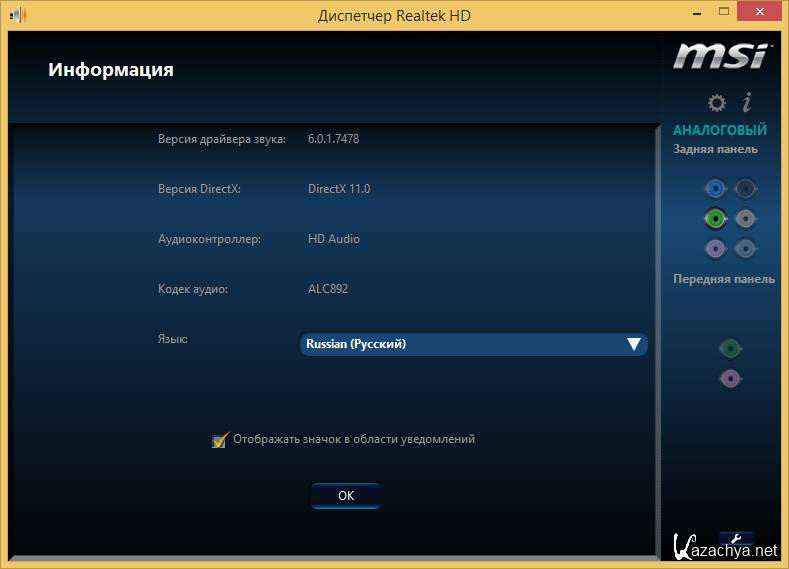
Task: Select the bright green rear panel jack
Action: [x=714, y=218]
